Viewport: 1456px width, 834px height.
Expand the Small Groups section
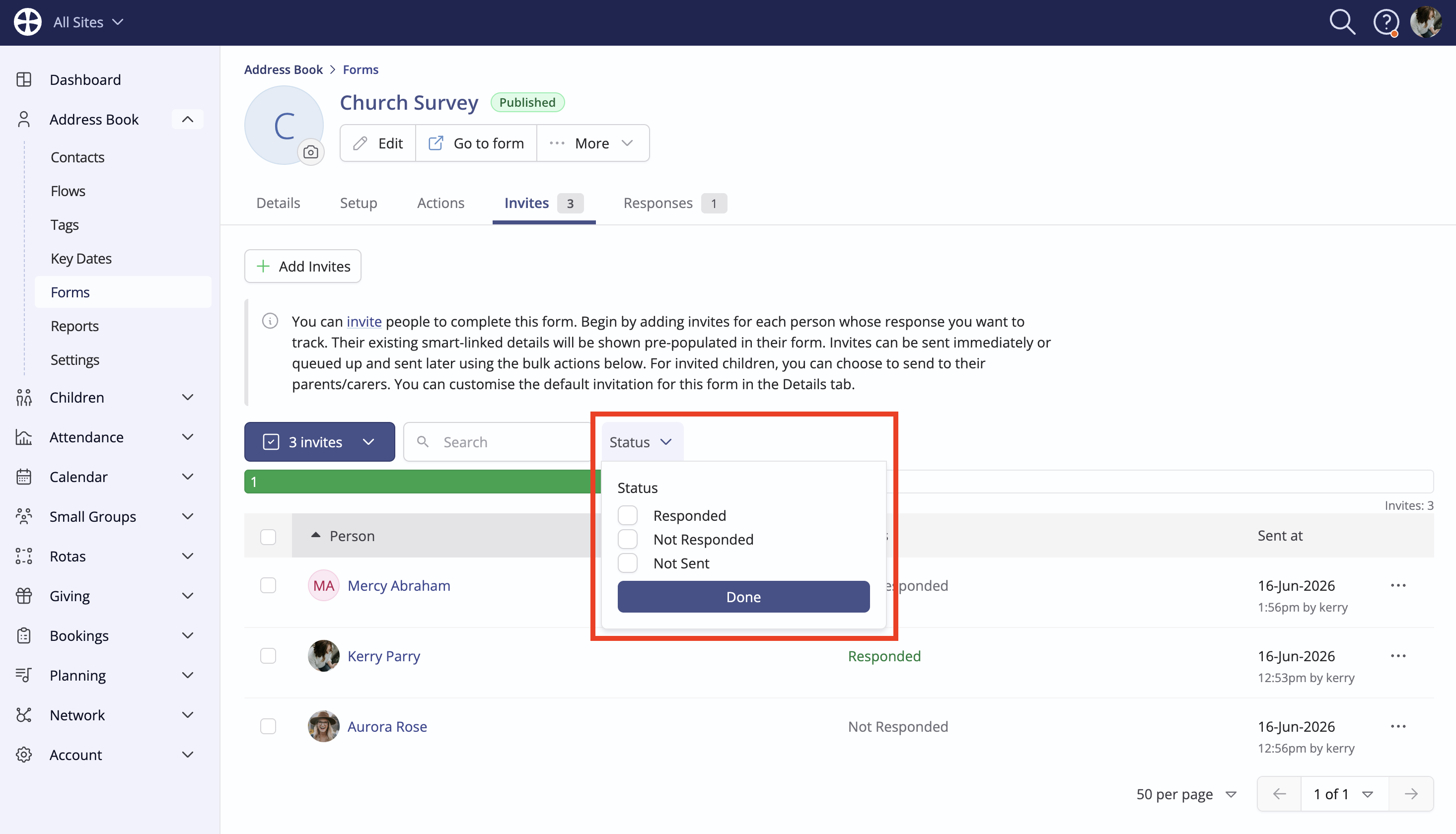(x=187, y=516)
